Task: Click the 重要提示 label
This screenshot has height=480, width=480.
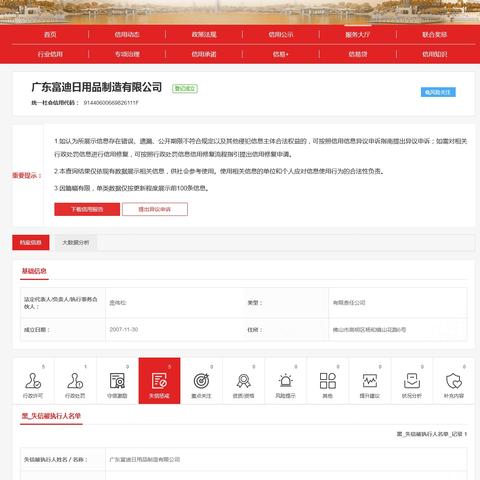Action: [27, 175]
